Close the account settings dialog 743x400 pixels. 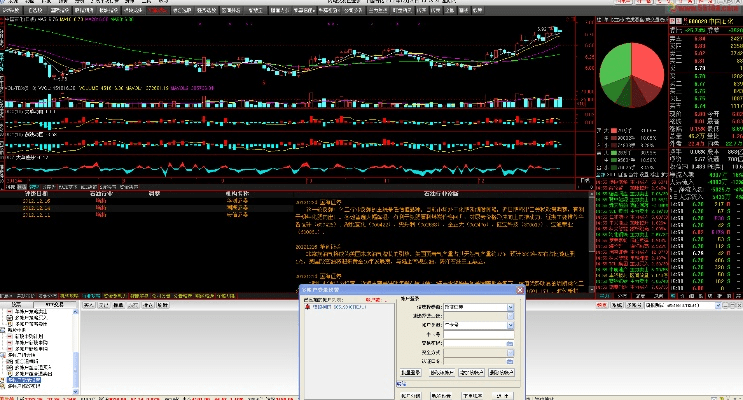click(519, 290)
